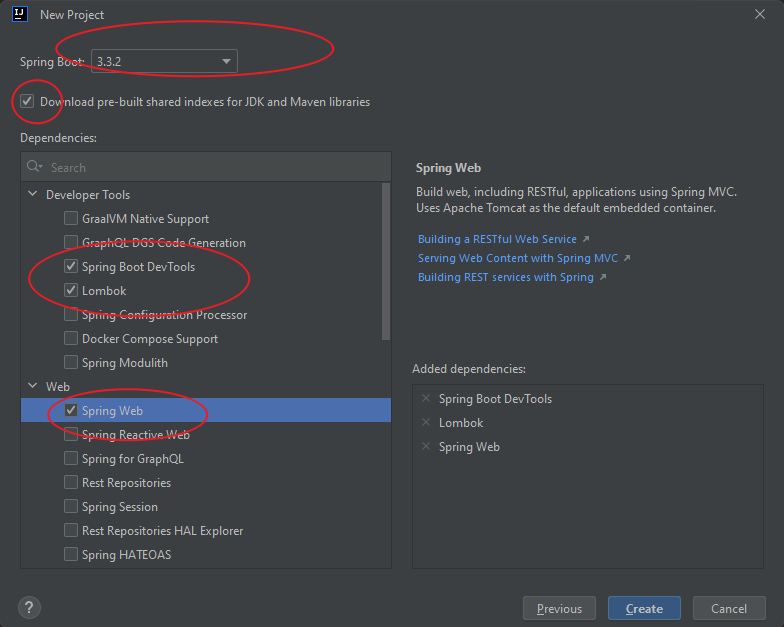Click the Spring Web description heading
This screenshot has width=784, height=627.
[x=448, y=168]
